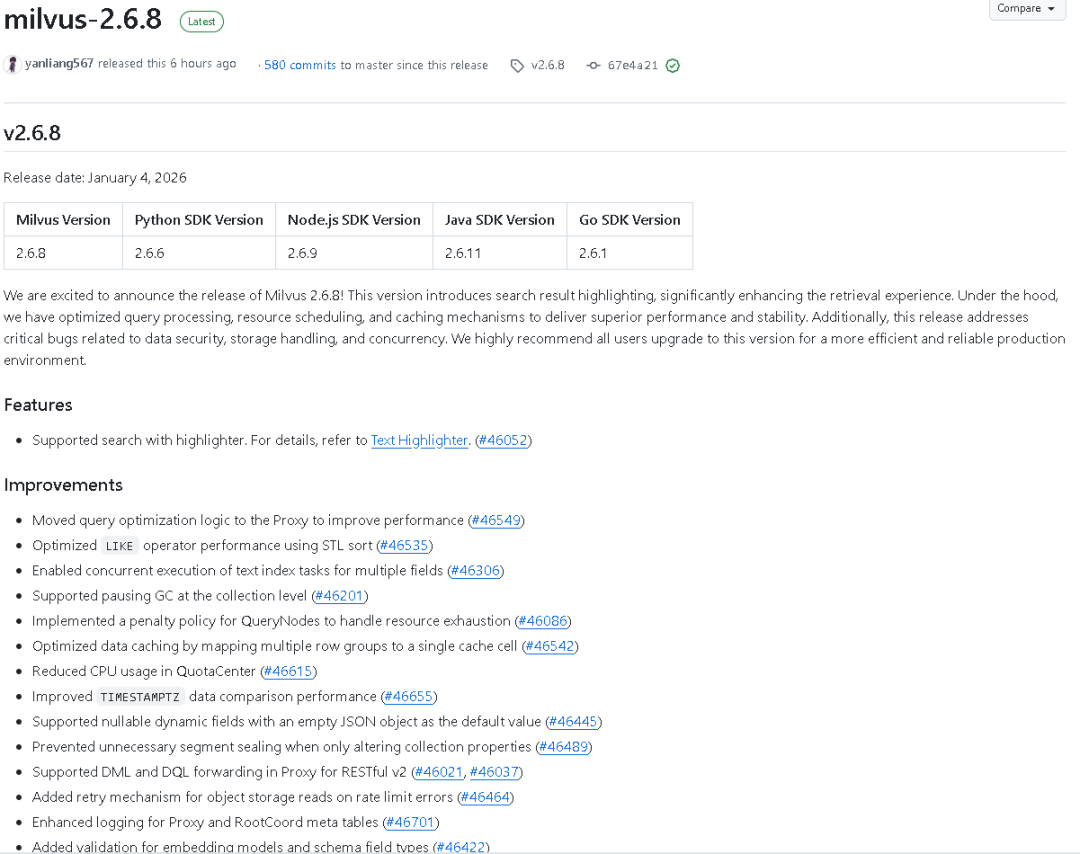Open the yanliang567 author profile link

(x=59, y=63)
